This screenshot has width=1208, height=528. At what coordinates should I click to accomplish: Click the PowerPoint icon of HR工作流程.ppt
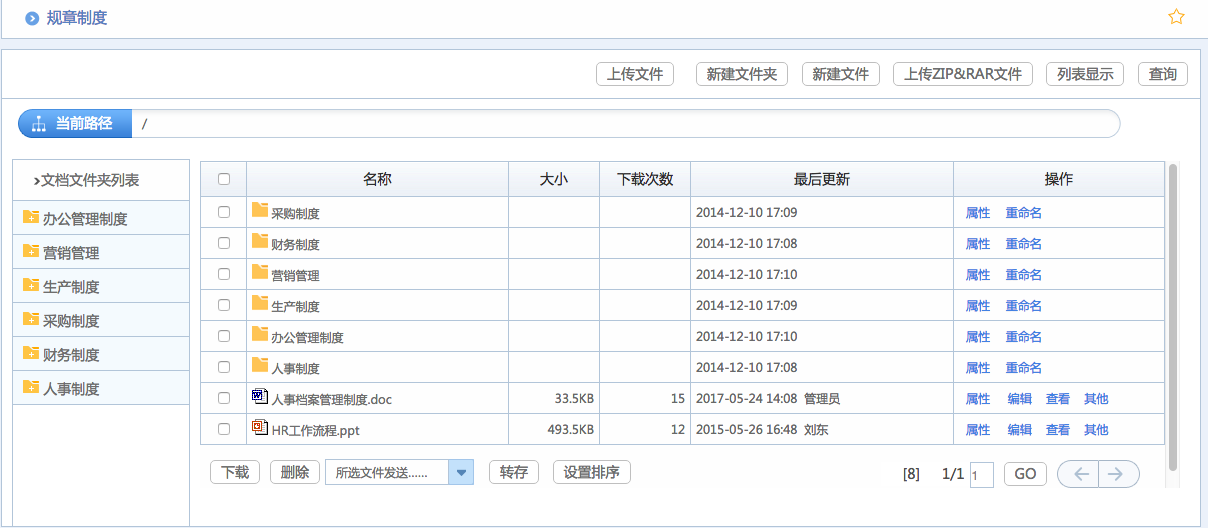pyautogui.click(x=260, y=428)
